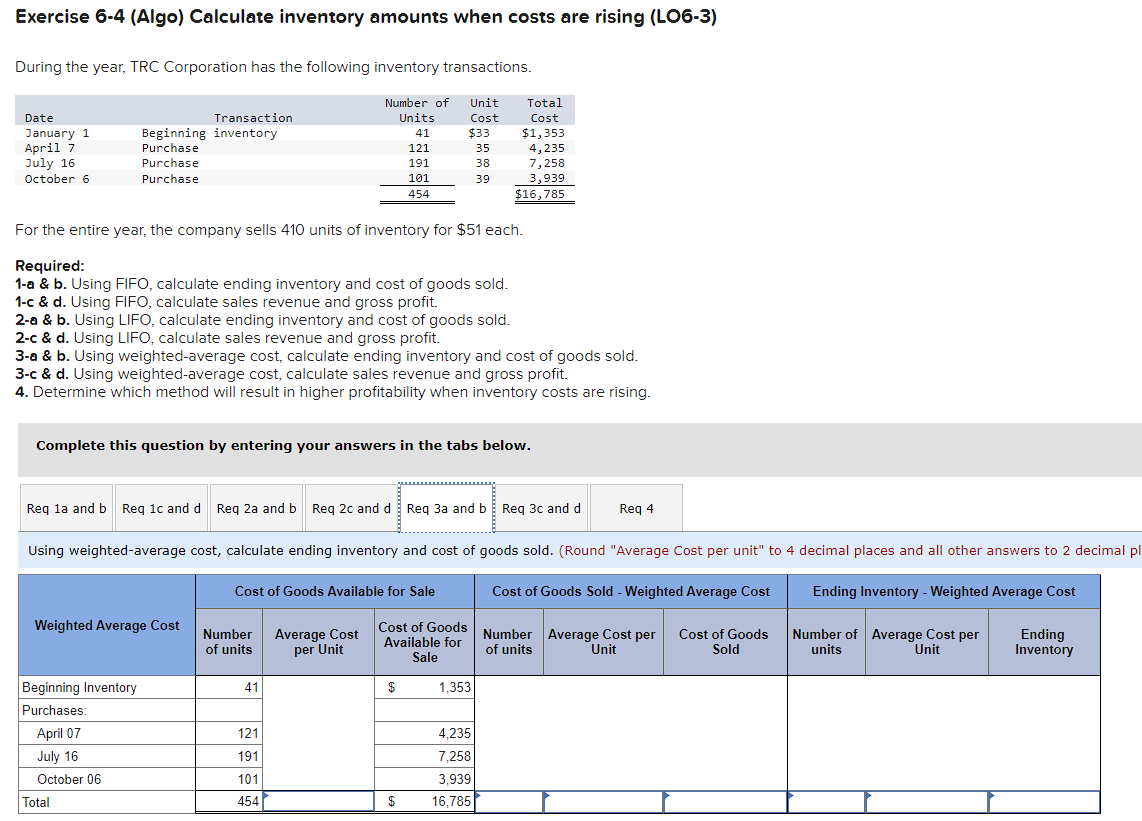Viewport: 1142px width, 821px height.
Task: Click the Average Cost per Unit cell for Beginning Inventory
Action: point(317,687)
